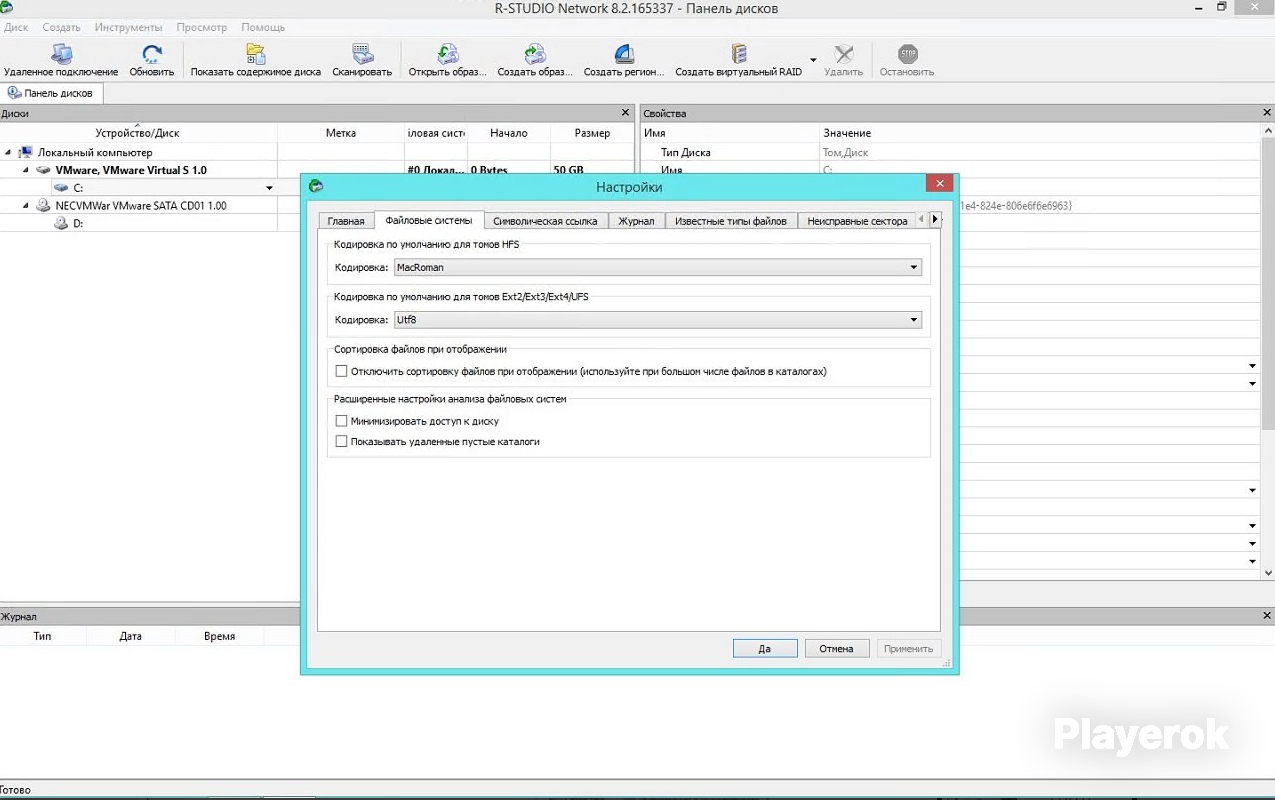The width and height of the screenshot is (1275, 800).
Task: Click the R-Studio icon in Настройки title bar
Action: (x=316, y=186)
